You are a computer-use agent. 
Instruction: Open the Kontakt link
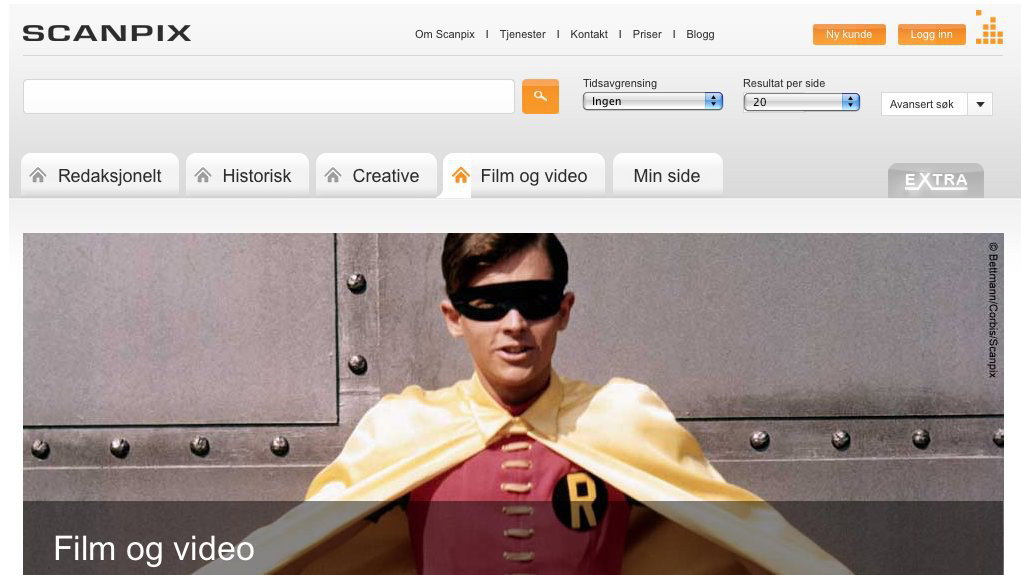[x=589, y=35]
